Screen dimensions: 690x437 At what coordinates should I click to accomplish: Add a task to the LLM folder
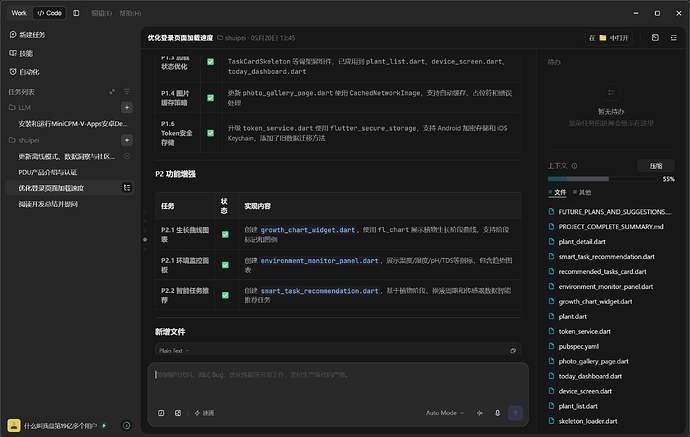point(127,107)
